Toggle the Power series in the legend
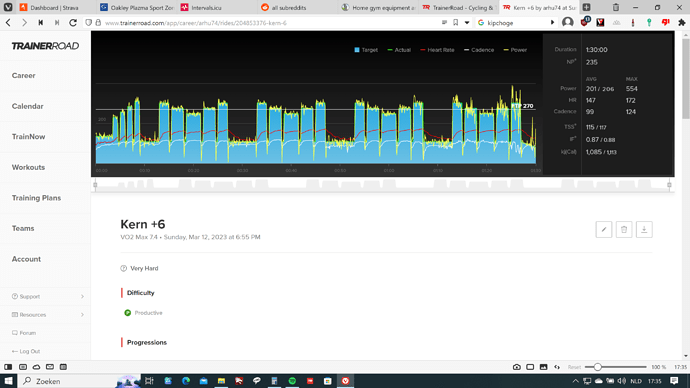 515,50
